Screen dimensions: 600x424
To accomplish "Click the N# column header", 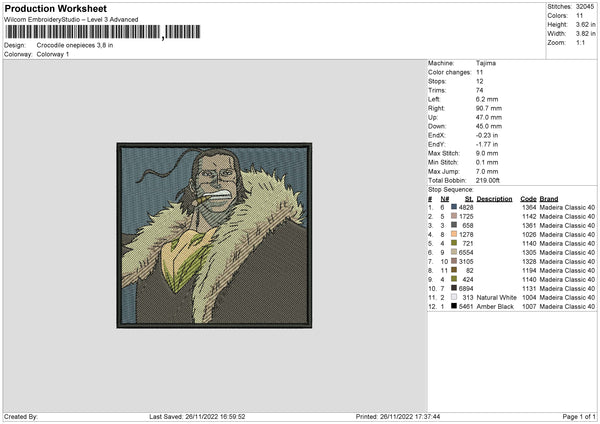I will (x=445, y=199).
